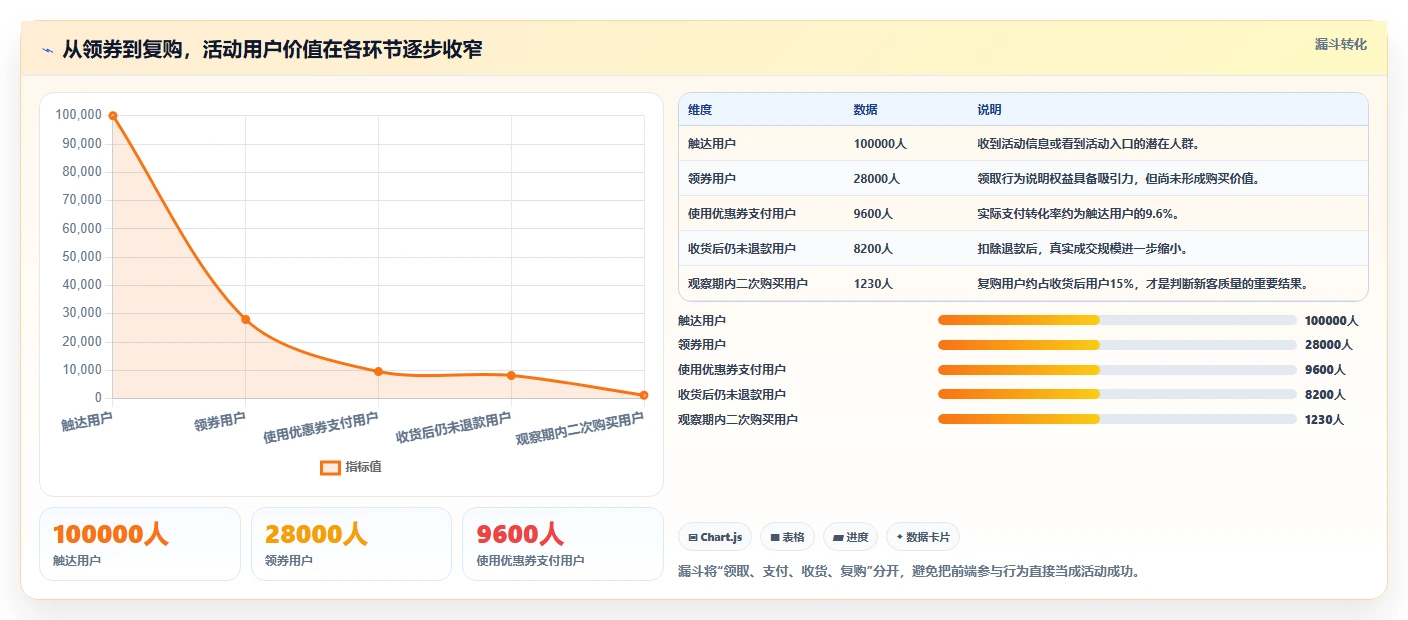1408x620 pixels.
Task: Click the 1230人 value beside the progress bar
Action: 1325,420
